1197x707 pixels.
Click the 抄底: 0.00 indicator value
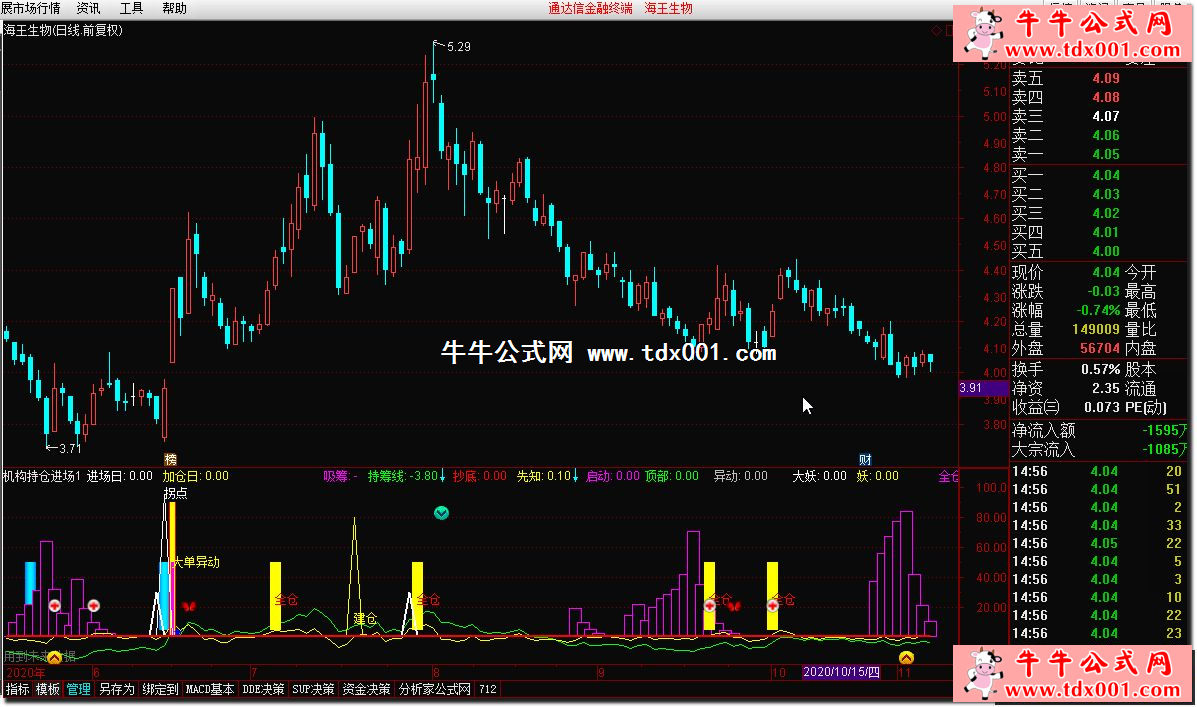click(x=479, y=476)
